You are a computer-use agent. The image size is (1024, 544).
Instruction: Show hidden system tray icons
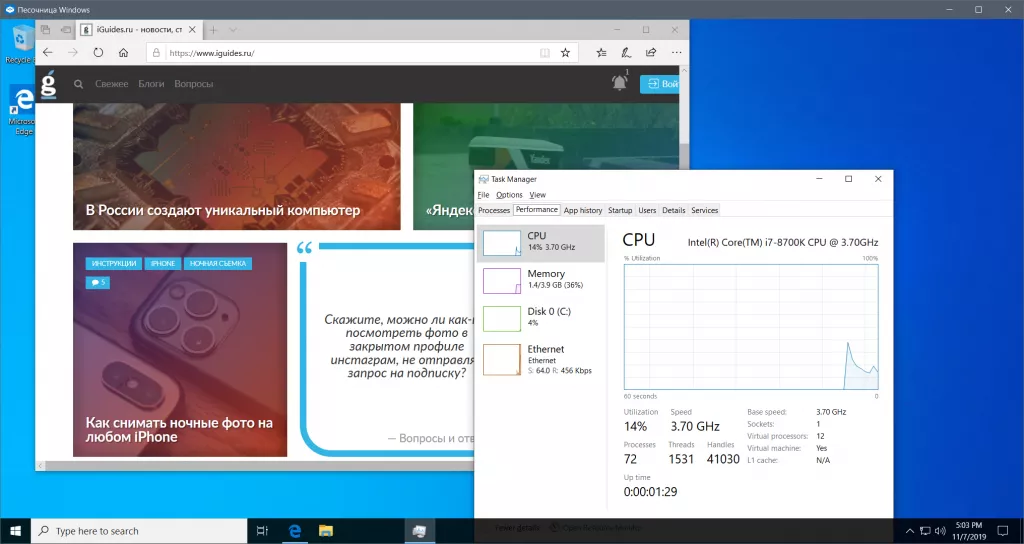pyautogui.click(x=908, y=531)
